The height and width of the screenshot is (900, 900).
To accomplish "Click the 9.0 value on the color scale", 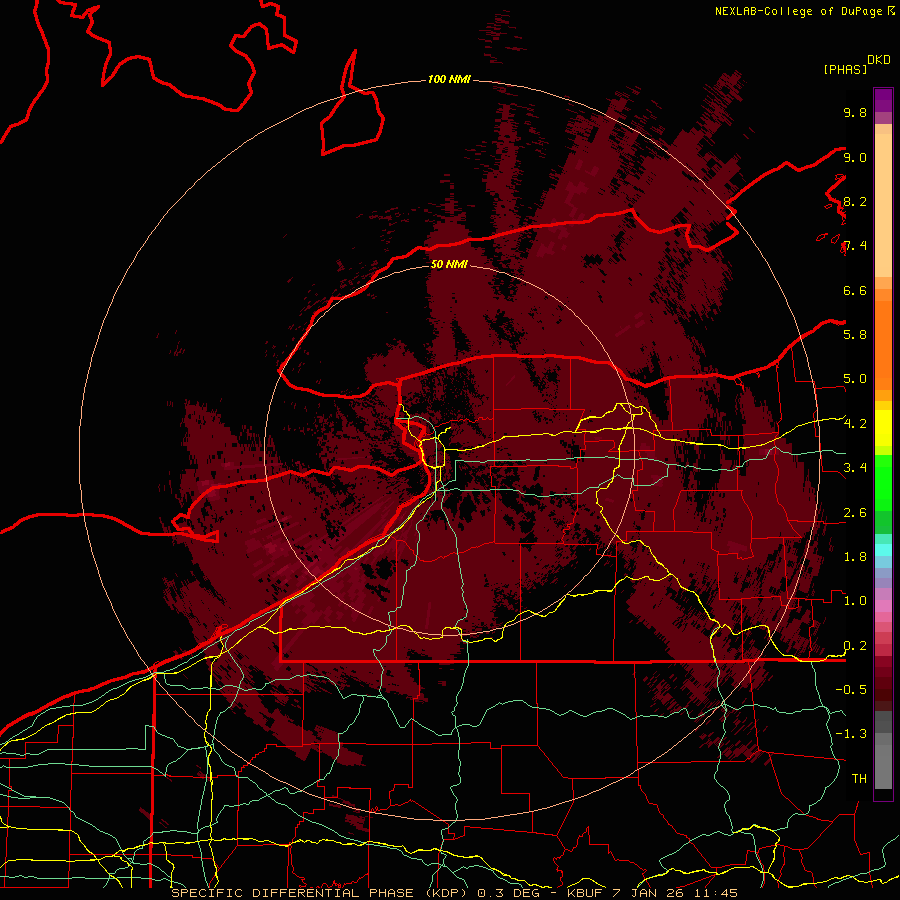I will pos(855,157).
